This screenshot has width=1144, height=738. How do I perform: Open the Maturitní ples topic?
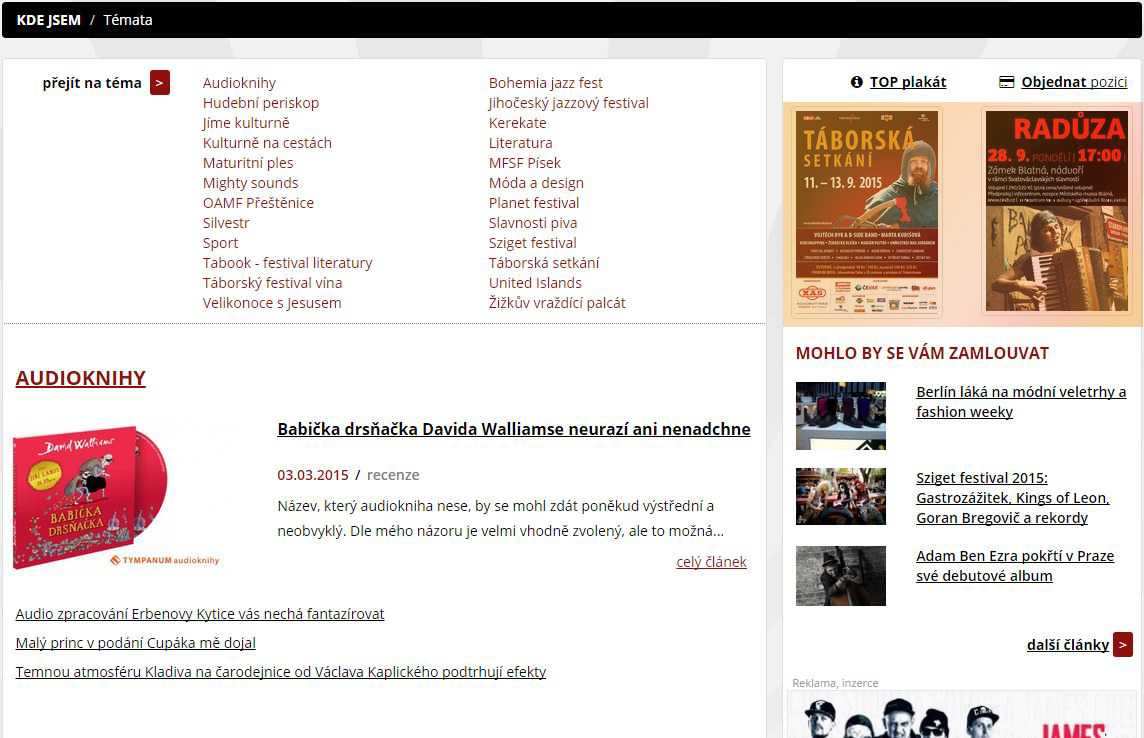[248, 163]
